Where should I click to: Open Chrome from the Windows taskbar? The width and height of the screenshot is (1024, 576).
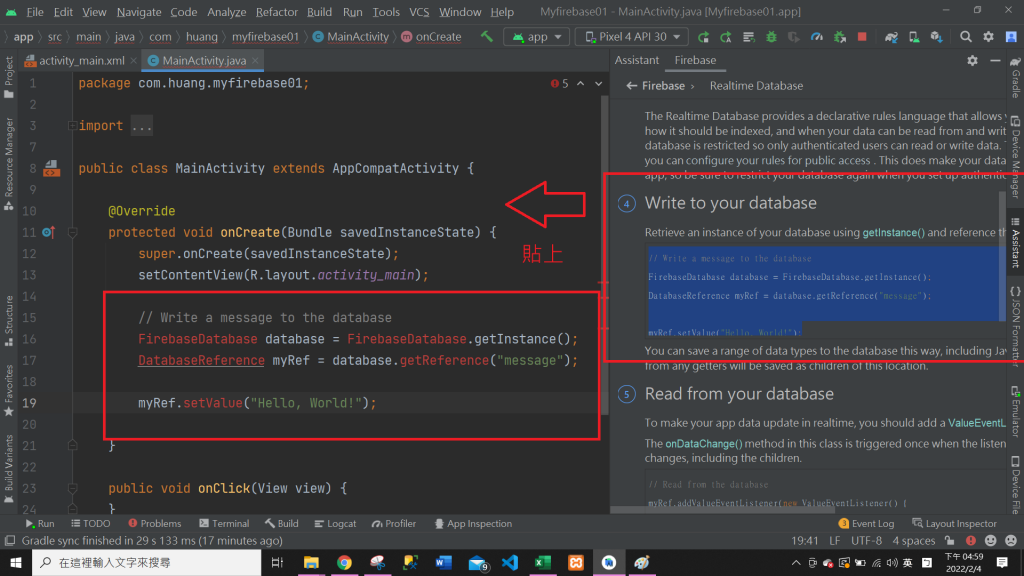click(344, 562)
